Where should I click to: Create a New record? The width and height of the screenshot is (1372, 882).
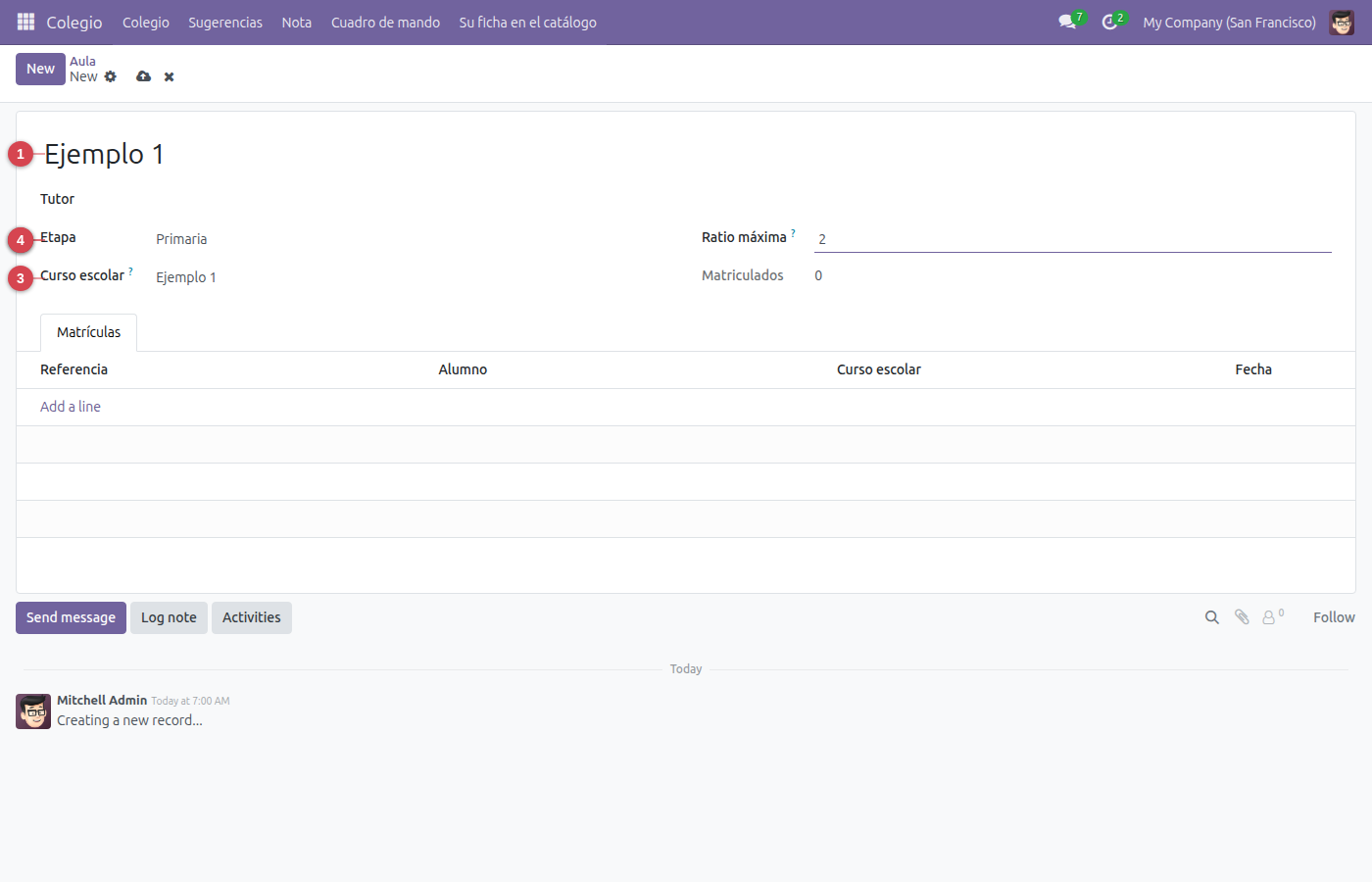point(40,69)
